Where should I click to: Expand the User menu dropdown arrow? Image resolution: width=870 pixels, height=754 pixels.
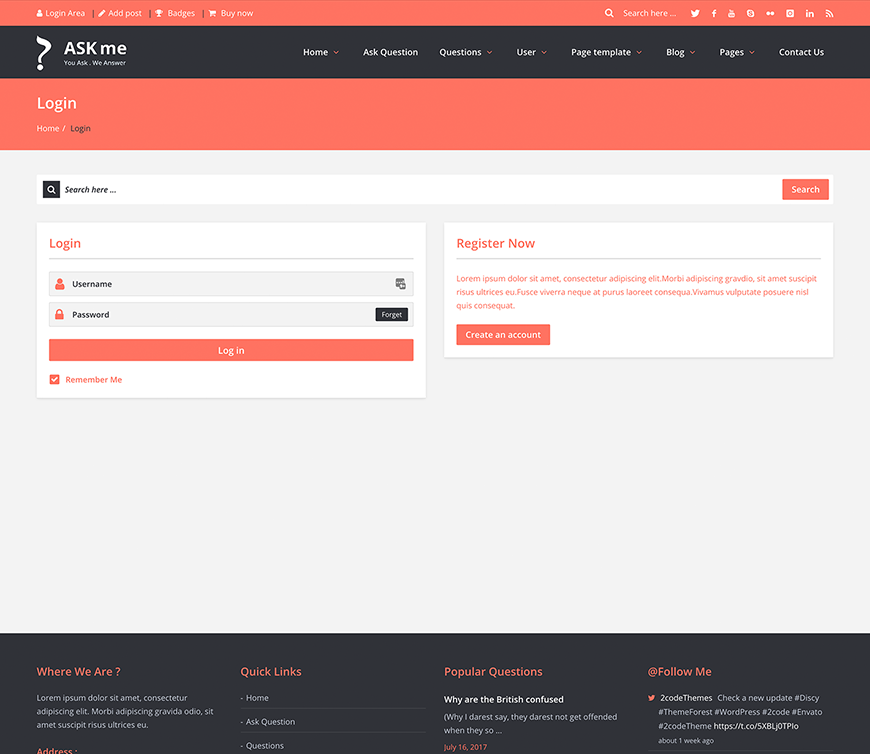pos(544,53)
